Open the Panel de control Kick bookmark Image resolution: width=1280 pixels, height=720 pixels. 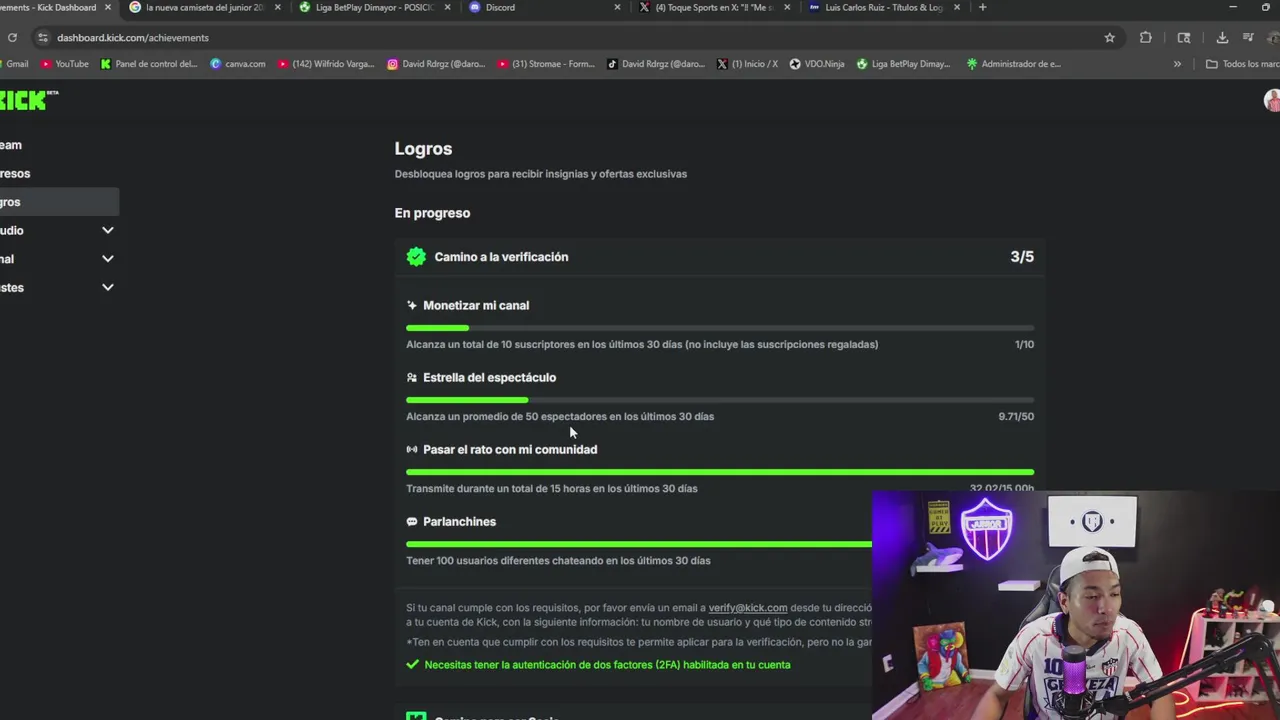(149, 64)
